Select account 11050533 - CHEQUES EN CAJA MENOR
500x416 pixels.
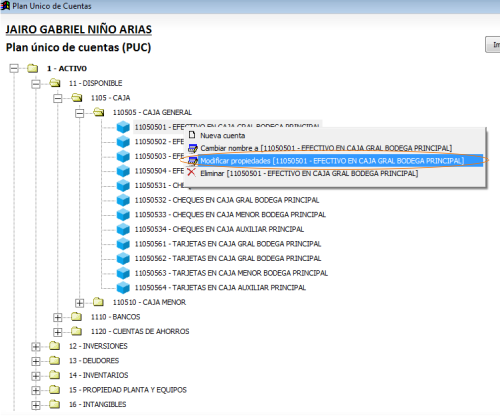click(230, 215)
